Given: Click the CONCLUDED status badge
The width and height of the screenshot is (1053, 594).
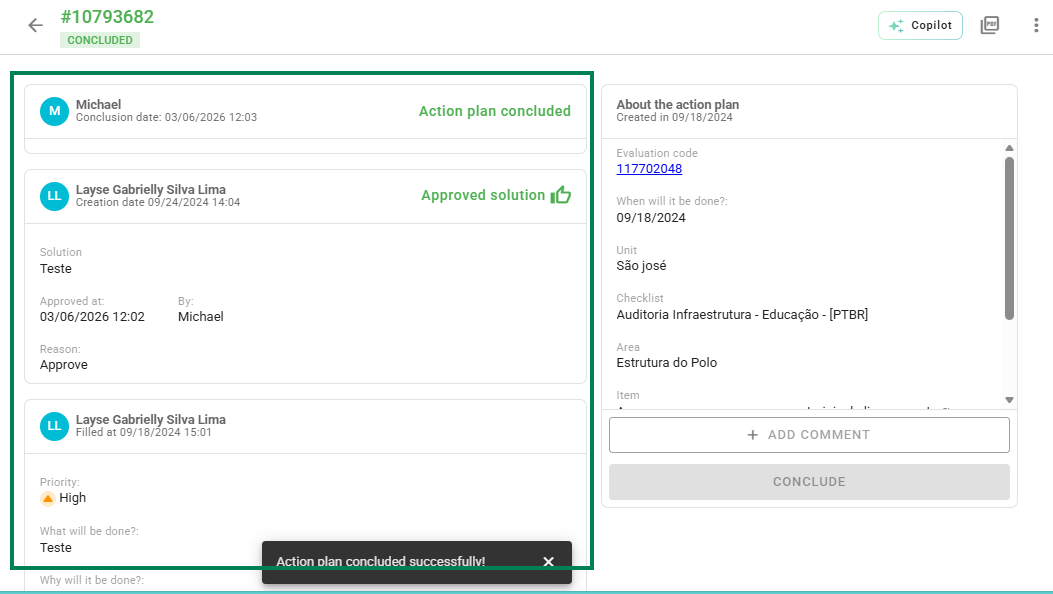Looking at the screenshot, I should coord(100,40).
